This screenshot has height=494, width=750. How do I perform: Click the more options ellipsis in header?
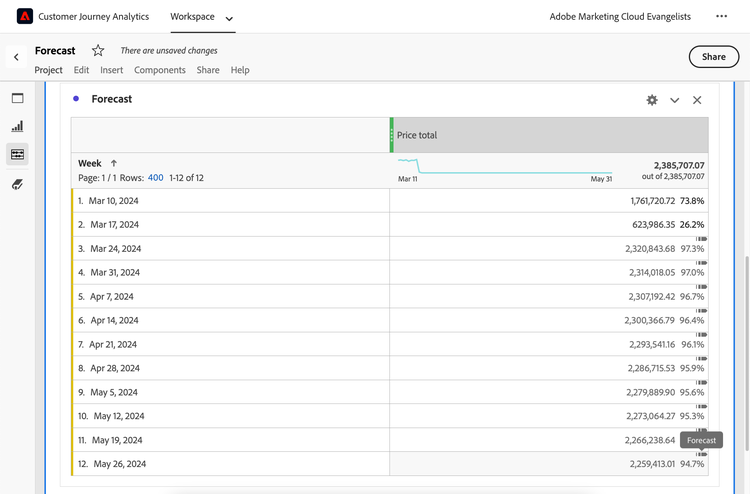point(722,16)
